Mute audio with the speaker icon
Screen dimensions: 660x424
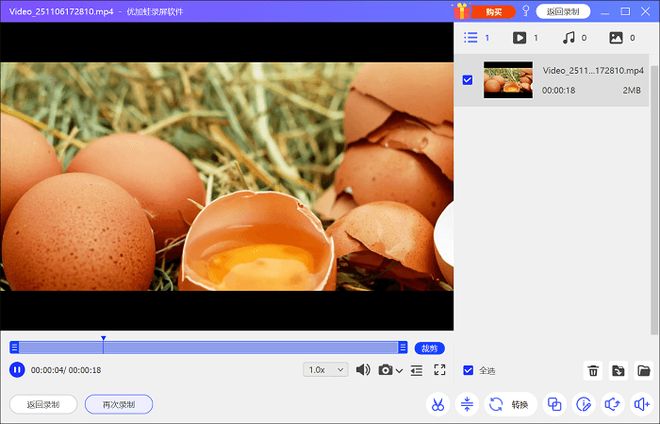coord(363,370)
